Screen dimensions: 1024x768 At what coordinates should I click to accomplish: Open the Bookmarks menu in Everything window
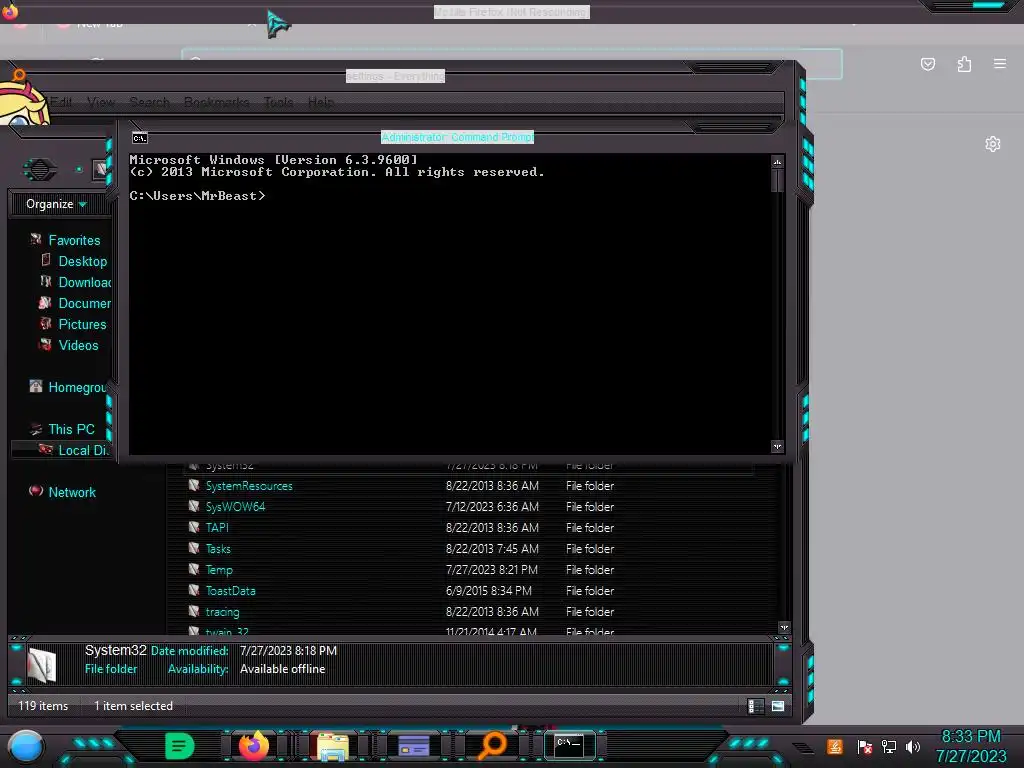[x=217, y=102]
